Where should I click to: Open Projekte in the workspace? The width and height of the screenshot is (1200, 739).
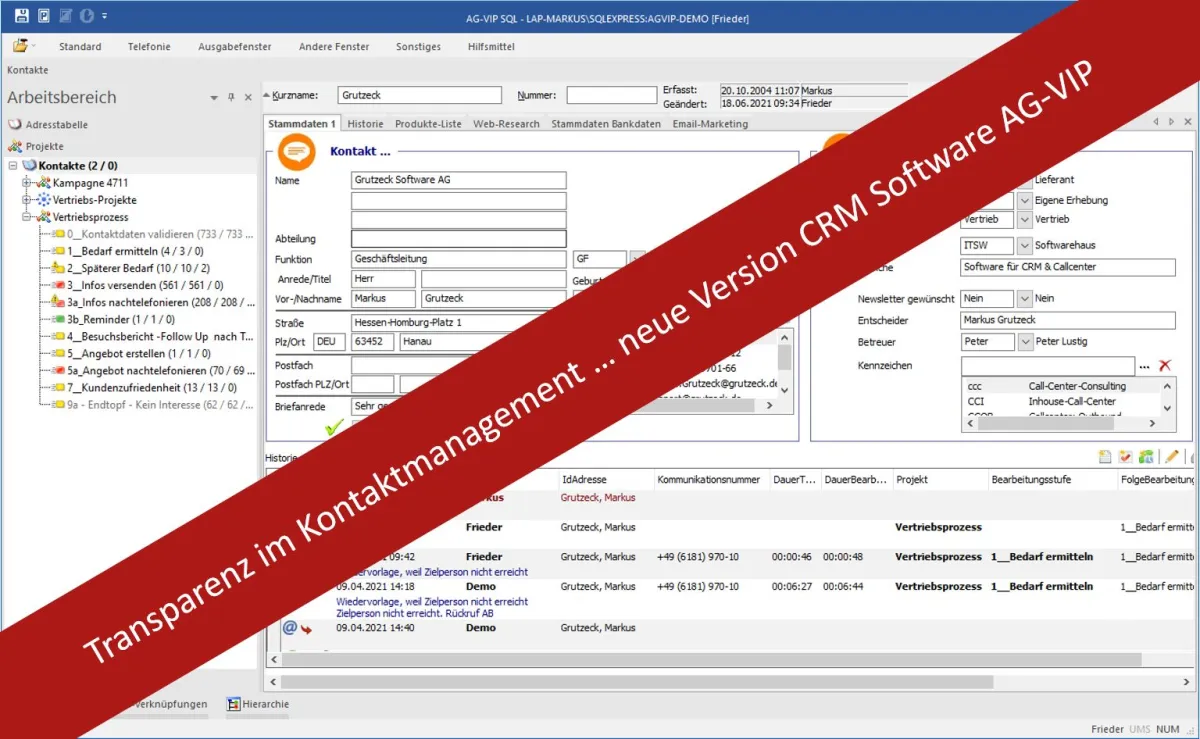tap(45, 146)
